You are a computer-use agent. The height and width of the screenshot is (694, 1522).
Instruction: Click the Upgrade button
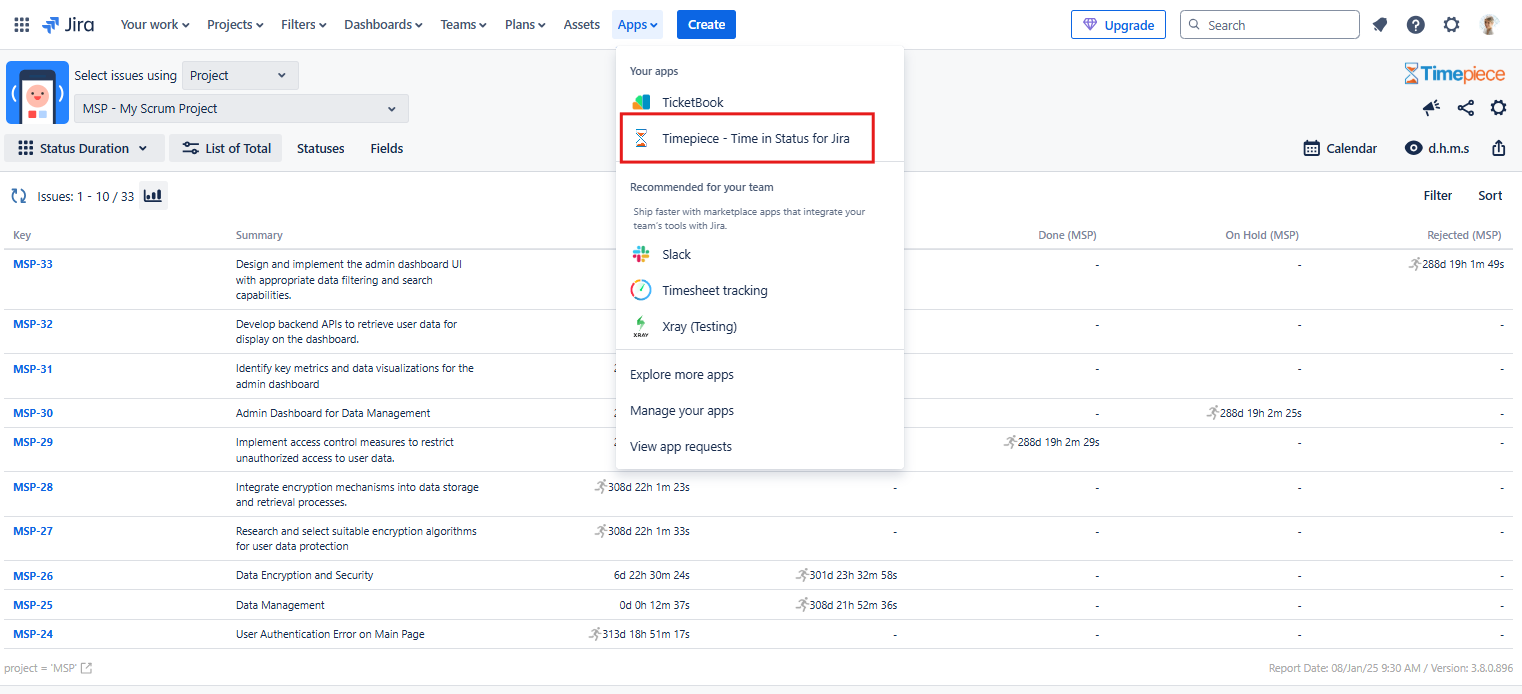1117,25
